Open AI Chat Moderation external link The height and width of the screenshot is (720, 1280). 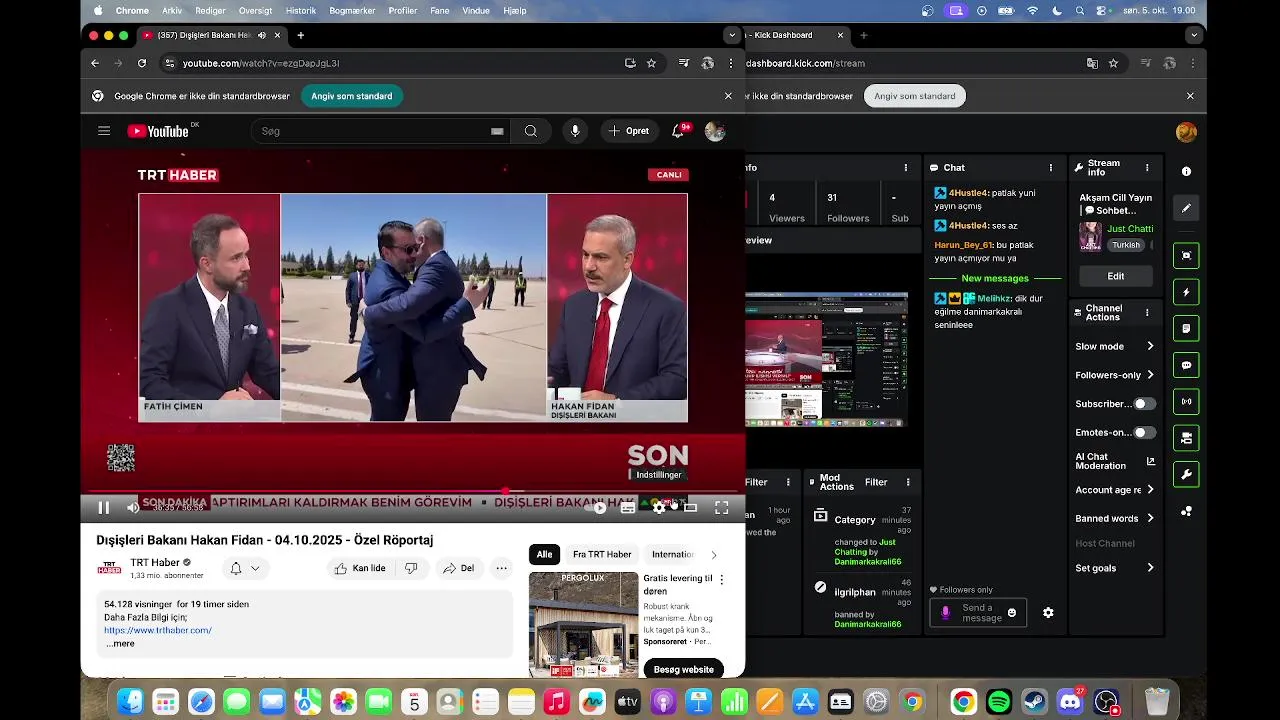[1151, 461]
